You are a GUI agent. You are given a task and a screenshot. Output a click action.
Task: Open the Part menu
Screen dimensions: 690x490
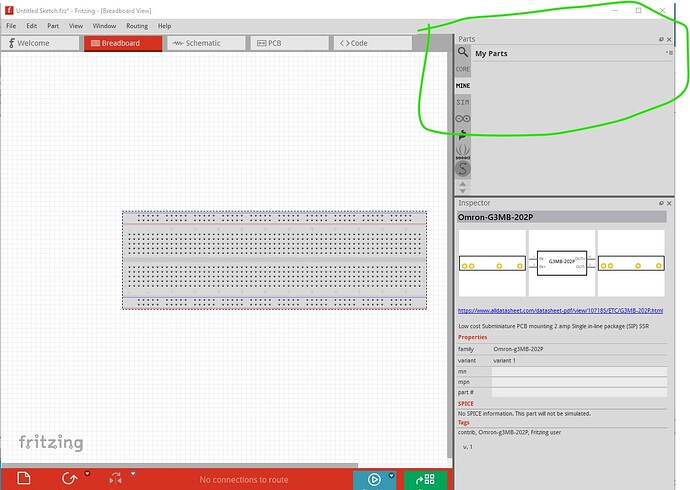(x=53, y=26)
